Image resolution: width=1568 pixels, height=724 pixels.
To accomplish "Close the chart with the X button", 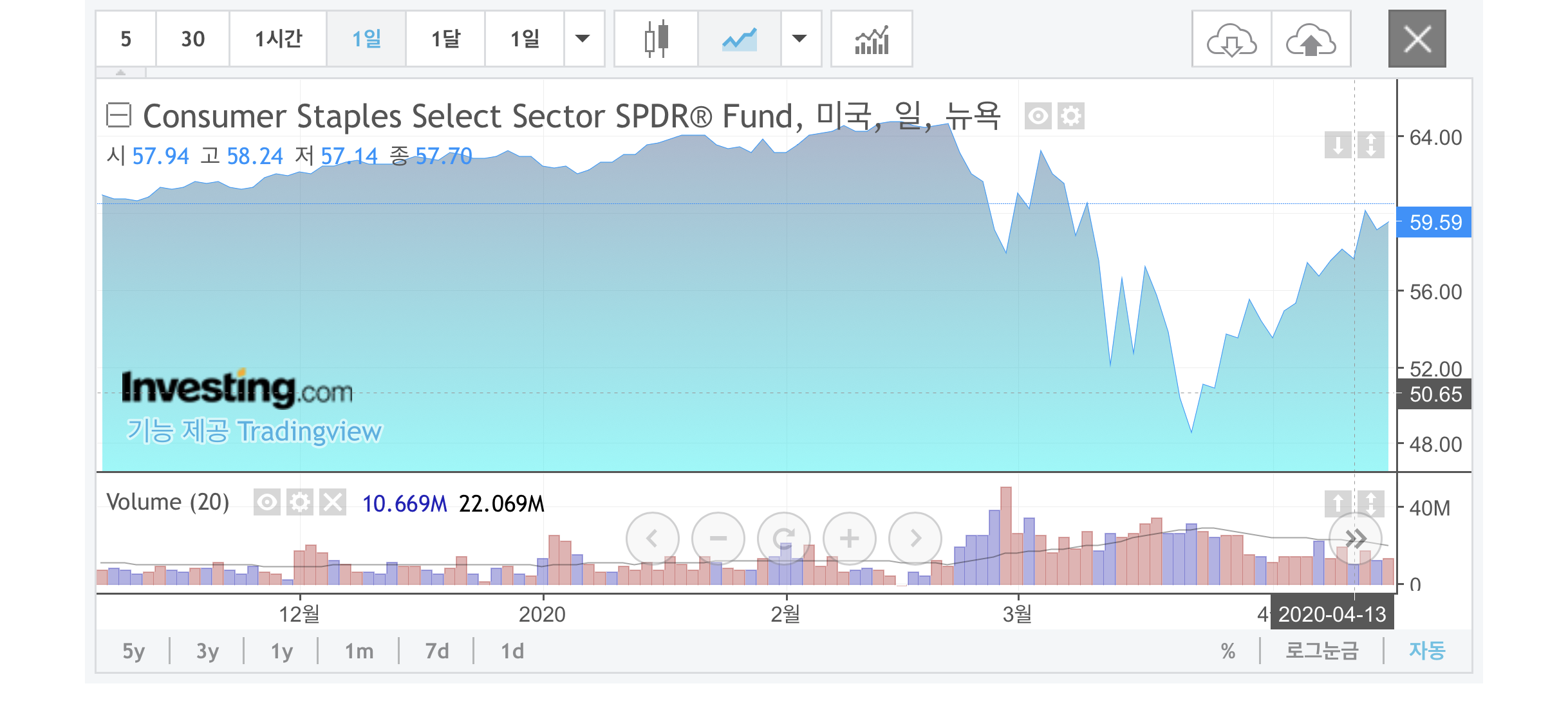I will pos(1417,39).
